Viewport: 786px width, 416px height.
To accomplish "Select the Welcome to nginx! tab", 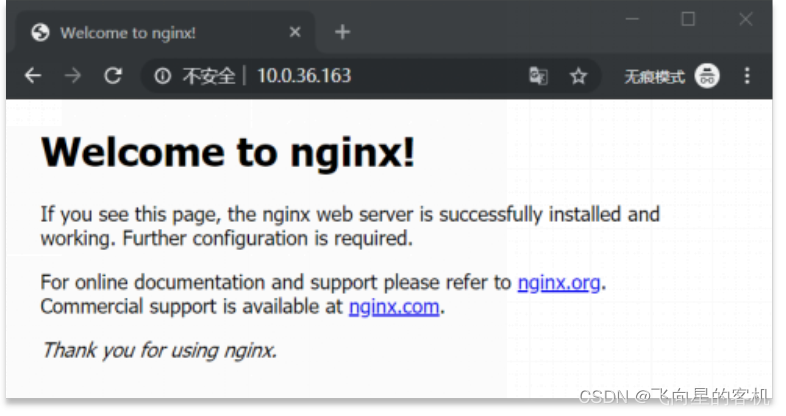I will [x=165, y=33].
